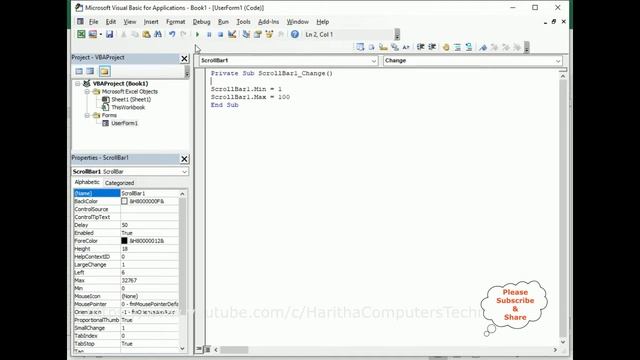This screenshot has height=360, width=640.
Task: Open the Tools menu
Action: click(243, 22)
